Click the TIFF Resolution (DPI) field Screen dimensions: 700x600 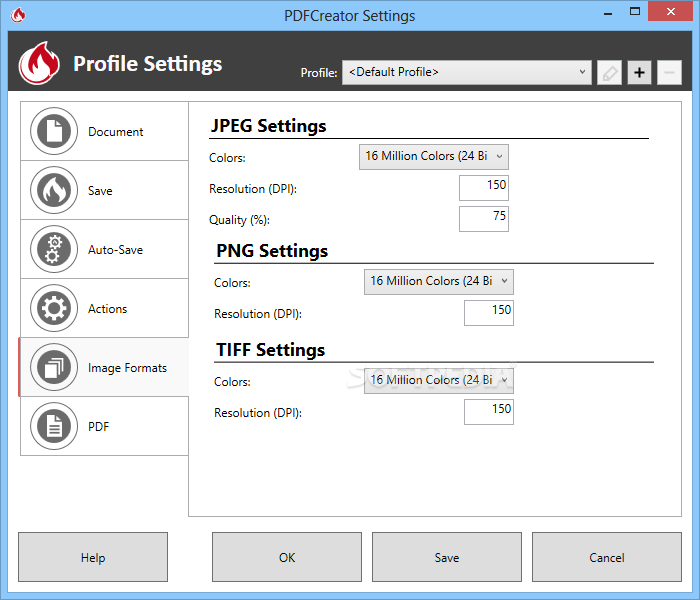(x=489, y=412)
